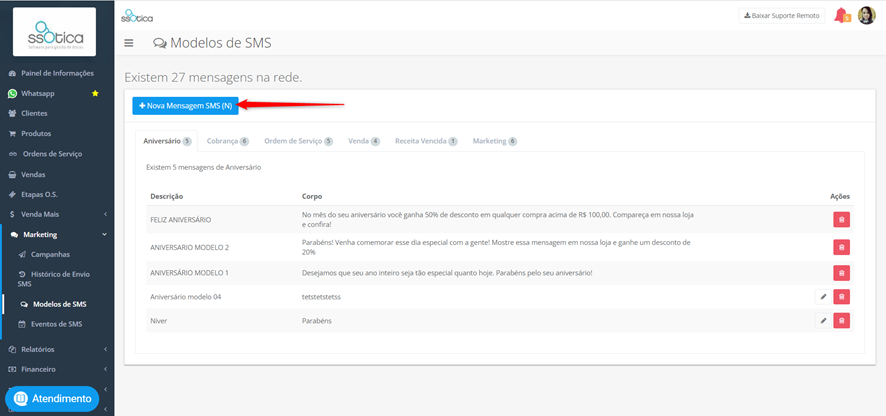Open the Atendimento chat widget
Image resolution: width=886 pixels, height=416 pixels.
(x=52, y=398)
